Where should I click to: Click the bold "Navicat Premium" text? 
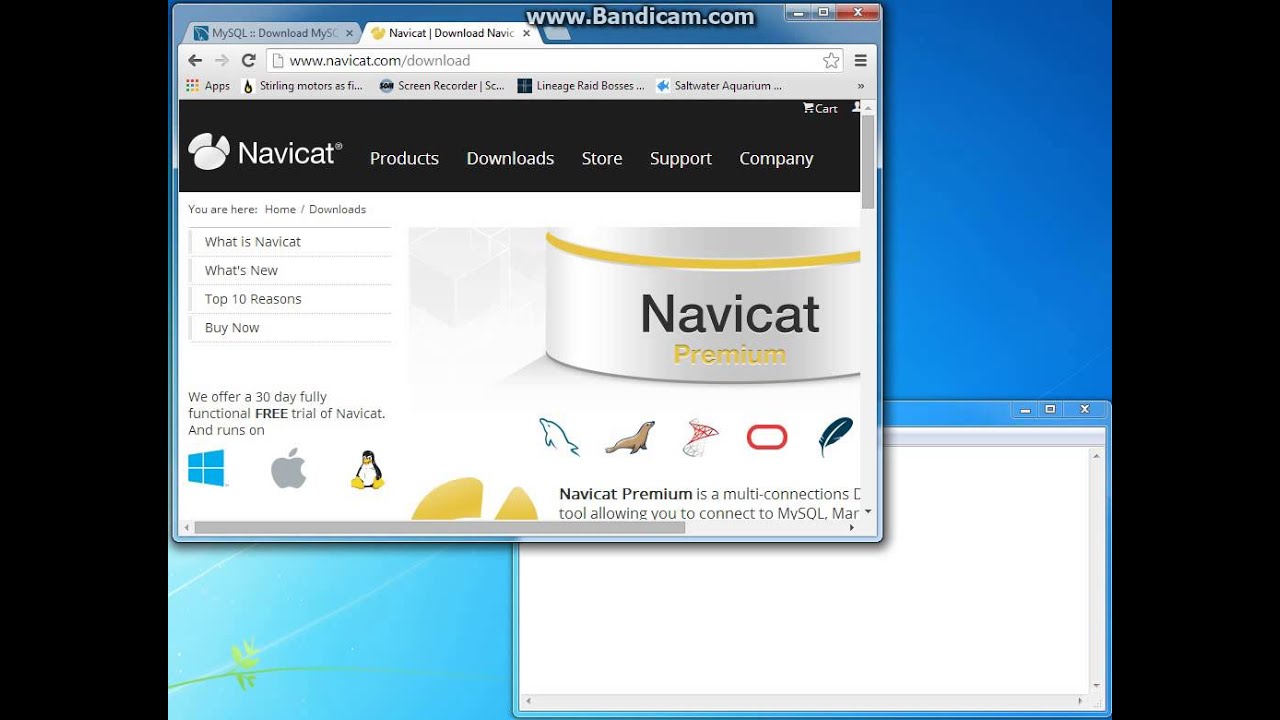click(626, 494)
